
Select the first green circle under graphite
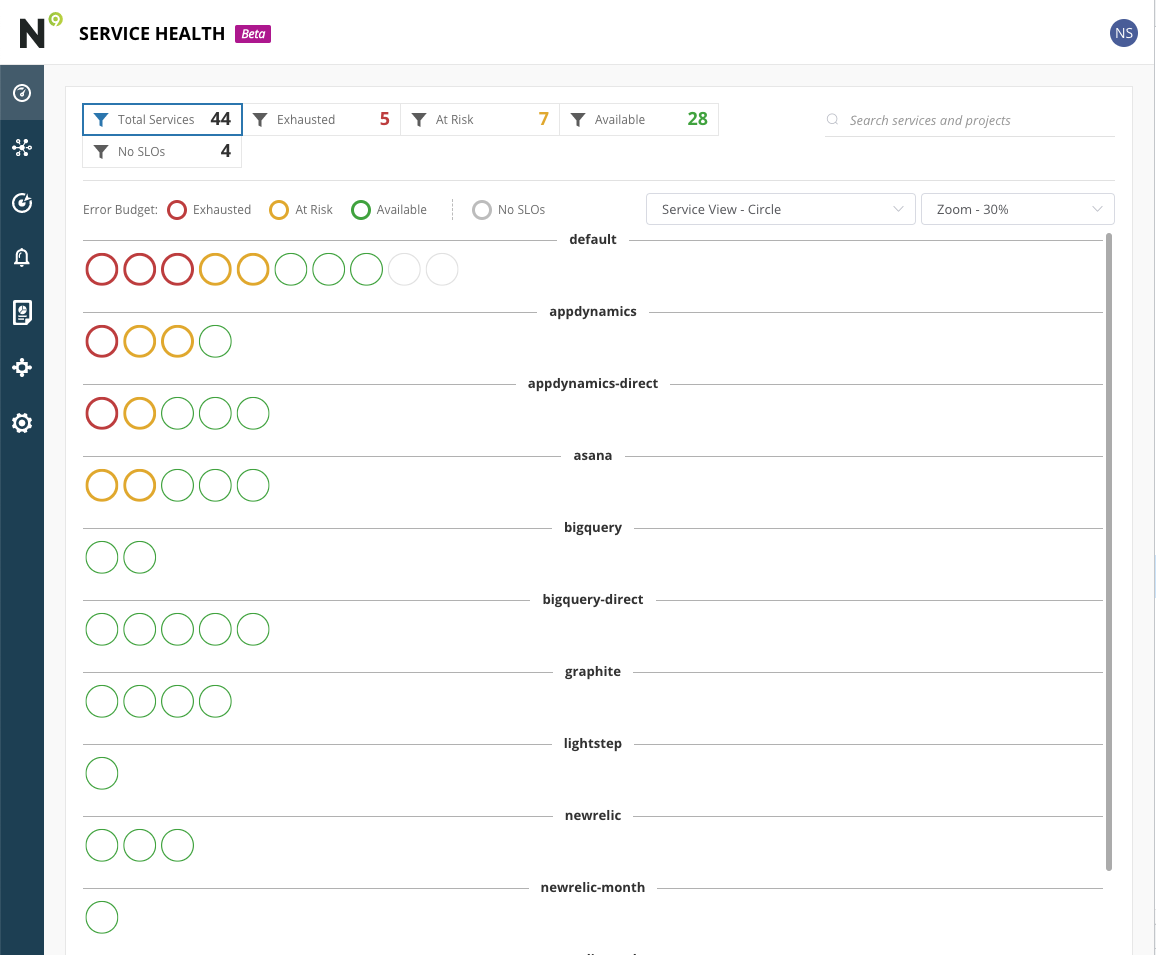tap(102, 701)
